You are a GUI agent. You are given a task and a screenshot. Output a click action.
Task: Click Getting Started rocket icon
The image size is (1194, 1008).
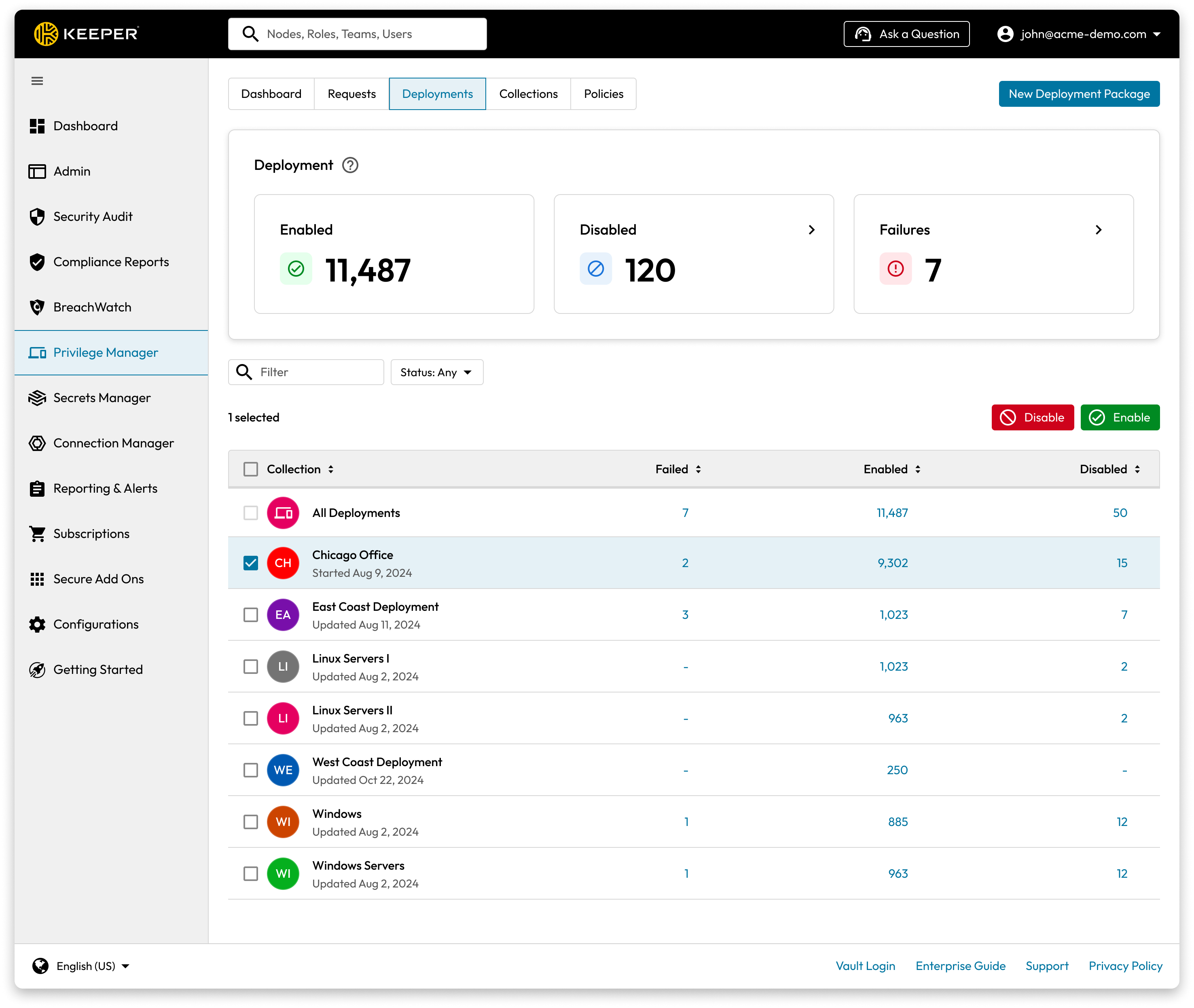[x=37, y=670]
